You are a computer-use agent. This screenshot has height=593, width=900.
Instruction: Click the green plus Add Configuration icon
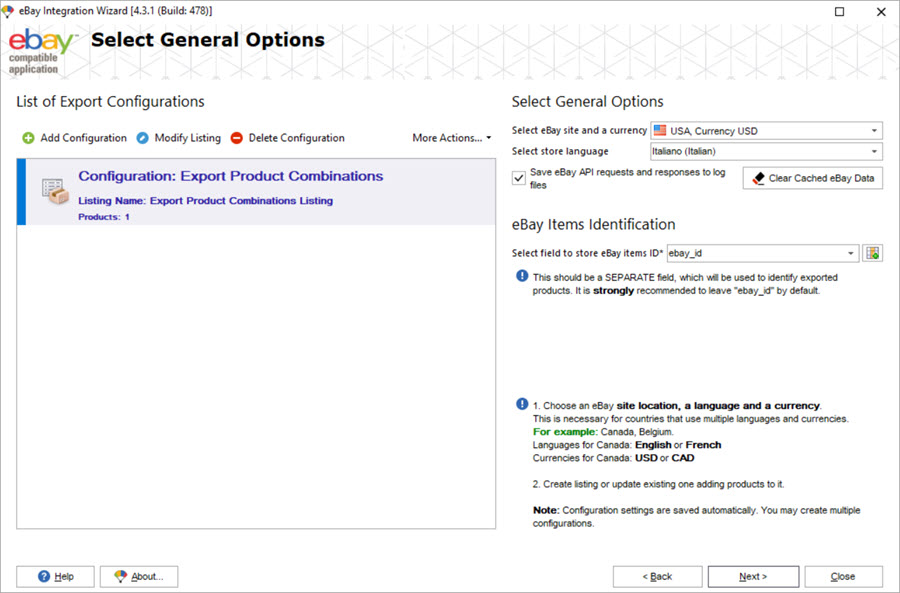point(28,138)
